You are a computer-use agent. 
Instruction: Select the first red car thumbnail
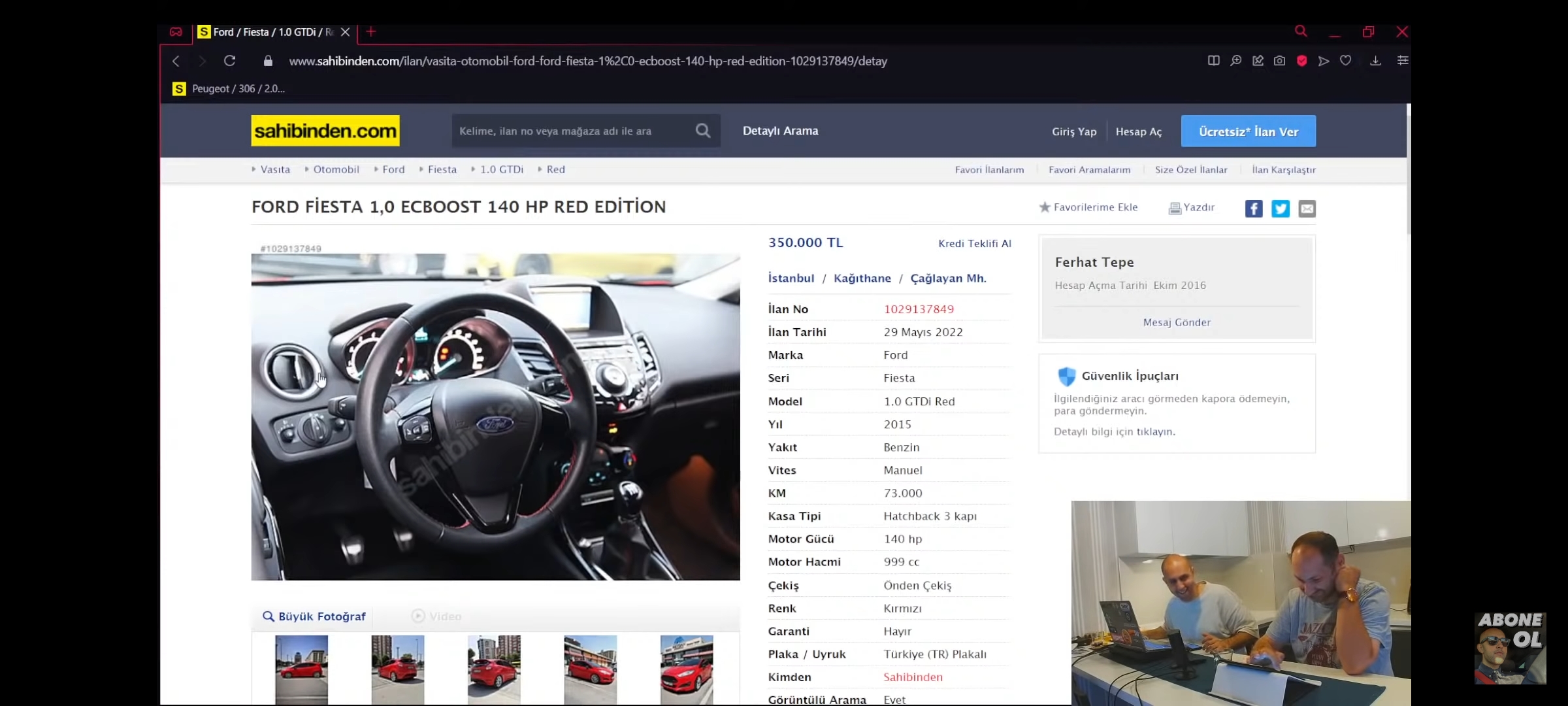pyautogui.click(x=301, y=669)
